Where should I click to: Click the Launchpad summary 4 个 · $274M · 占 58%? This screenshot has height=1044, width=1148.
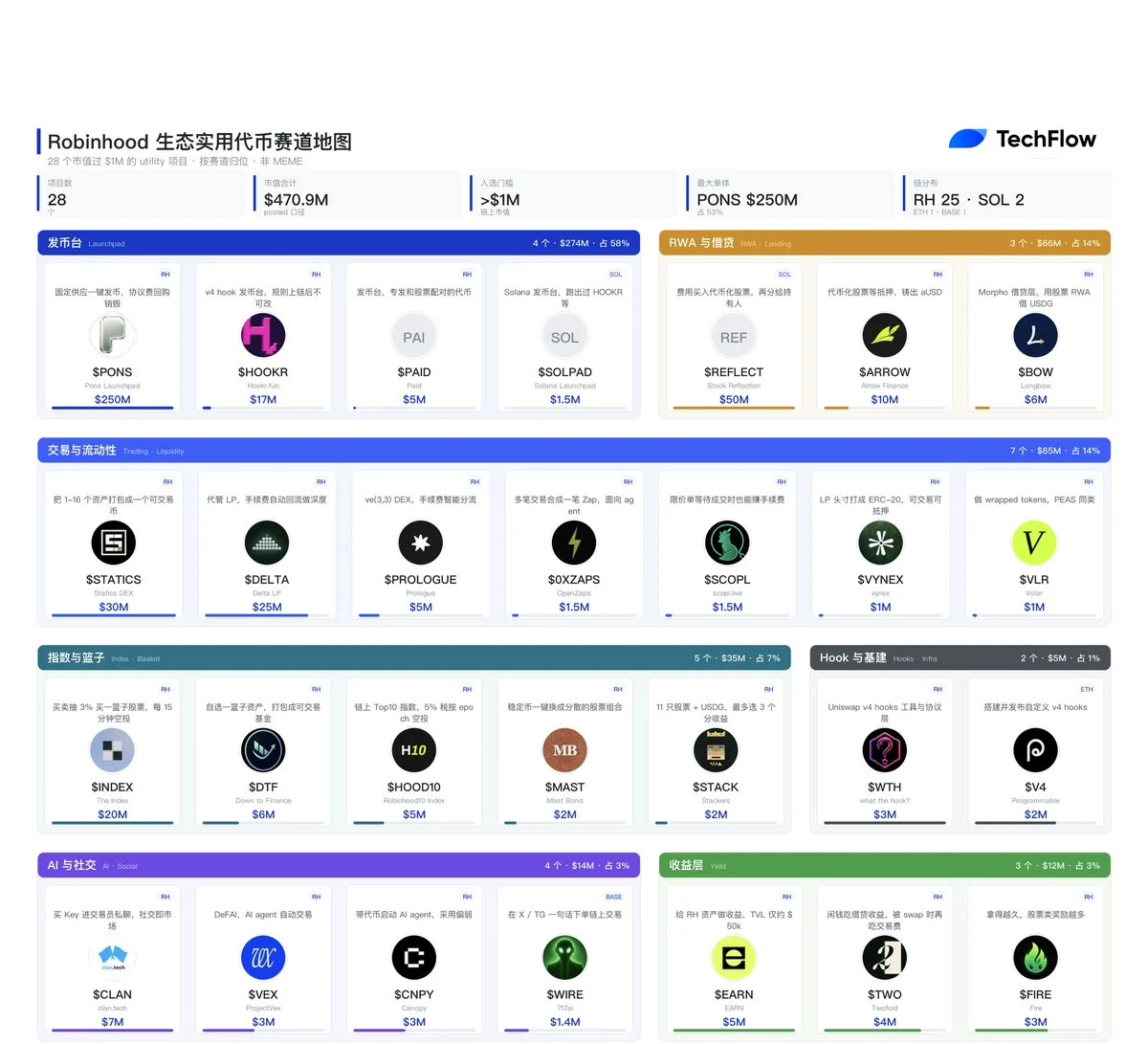coord(581,243)
